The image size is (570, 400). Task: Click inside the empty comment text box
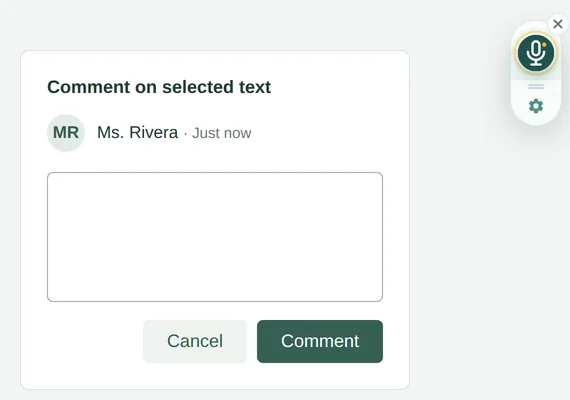point(215,237)
